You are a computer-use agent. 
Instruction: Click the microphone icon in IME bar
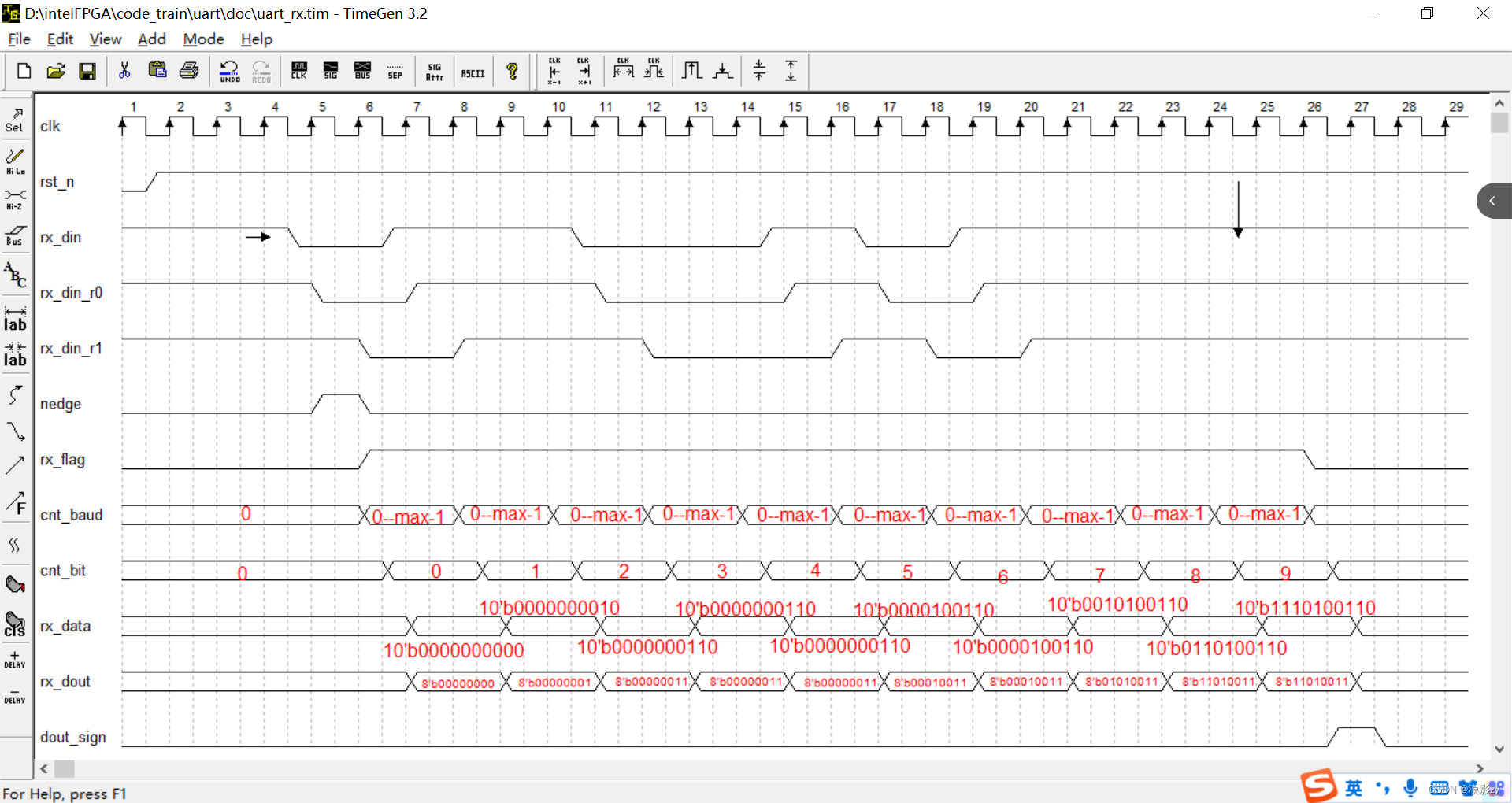click(x=1410, y=786)
